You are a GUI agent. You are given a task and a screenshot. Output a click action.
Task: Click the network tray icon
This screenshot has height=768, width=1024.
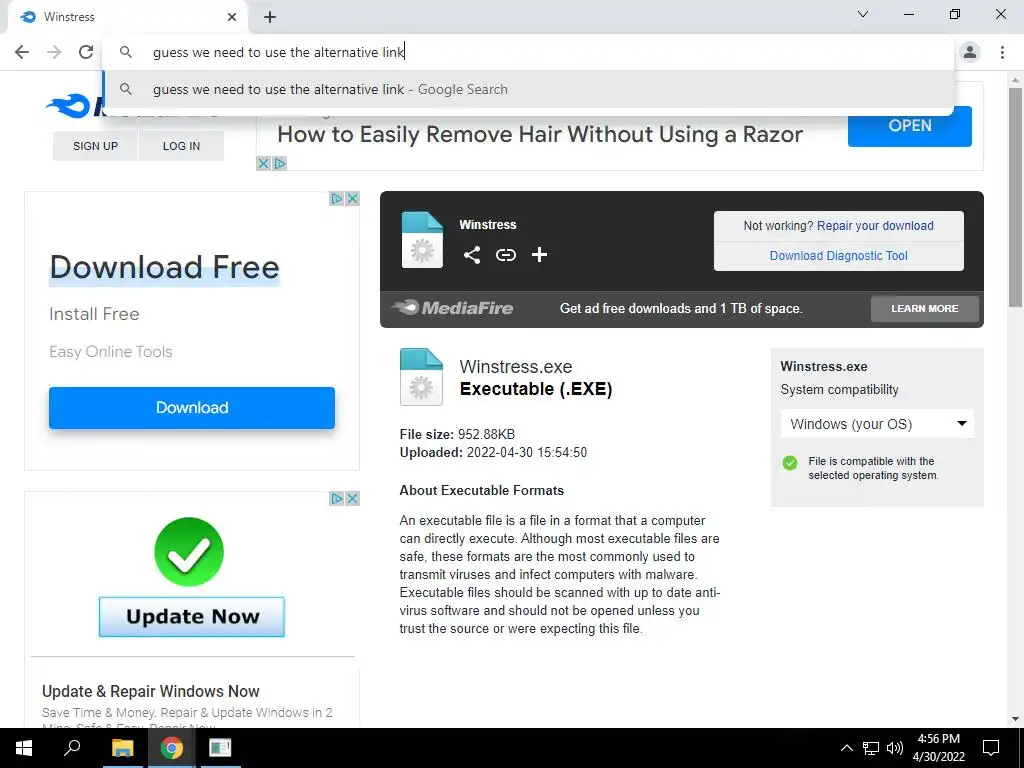coord(871,748)
